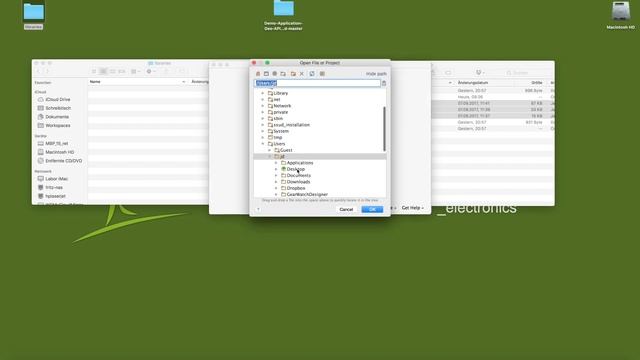Expand the Network folder node
Image resolution: width=640 pixels, height=360 pixels.
tap(263, 106)
